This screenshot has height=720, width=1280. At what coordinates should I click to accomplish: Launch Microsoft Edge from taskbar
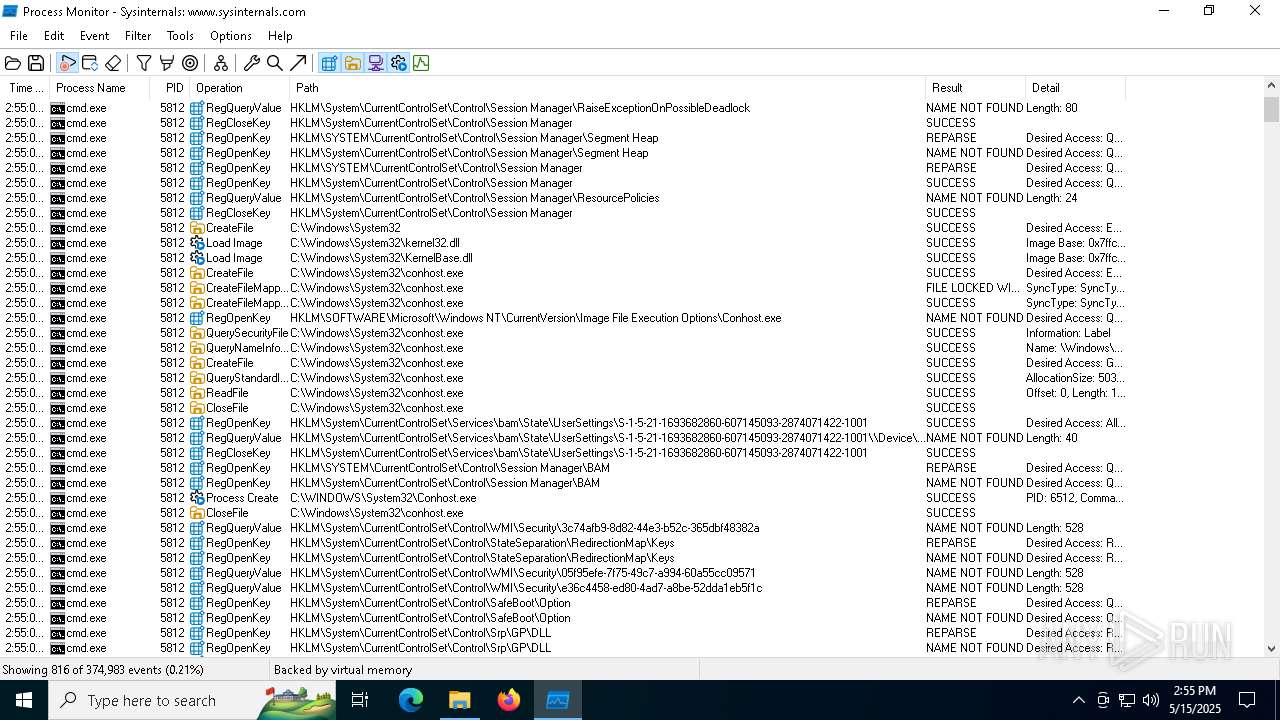411,700
